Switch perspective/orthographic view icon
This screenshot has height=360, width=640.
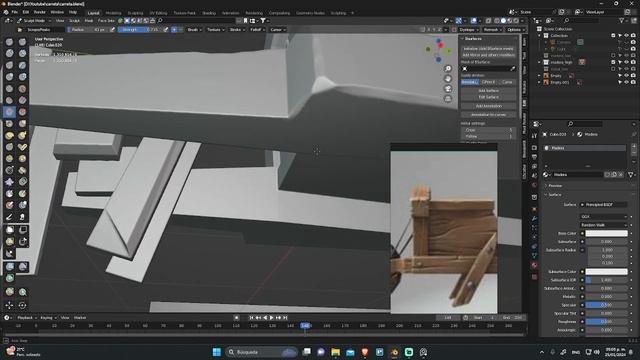click(448, 99)
